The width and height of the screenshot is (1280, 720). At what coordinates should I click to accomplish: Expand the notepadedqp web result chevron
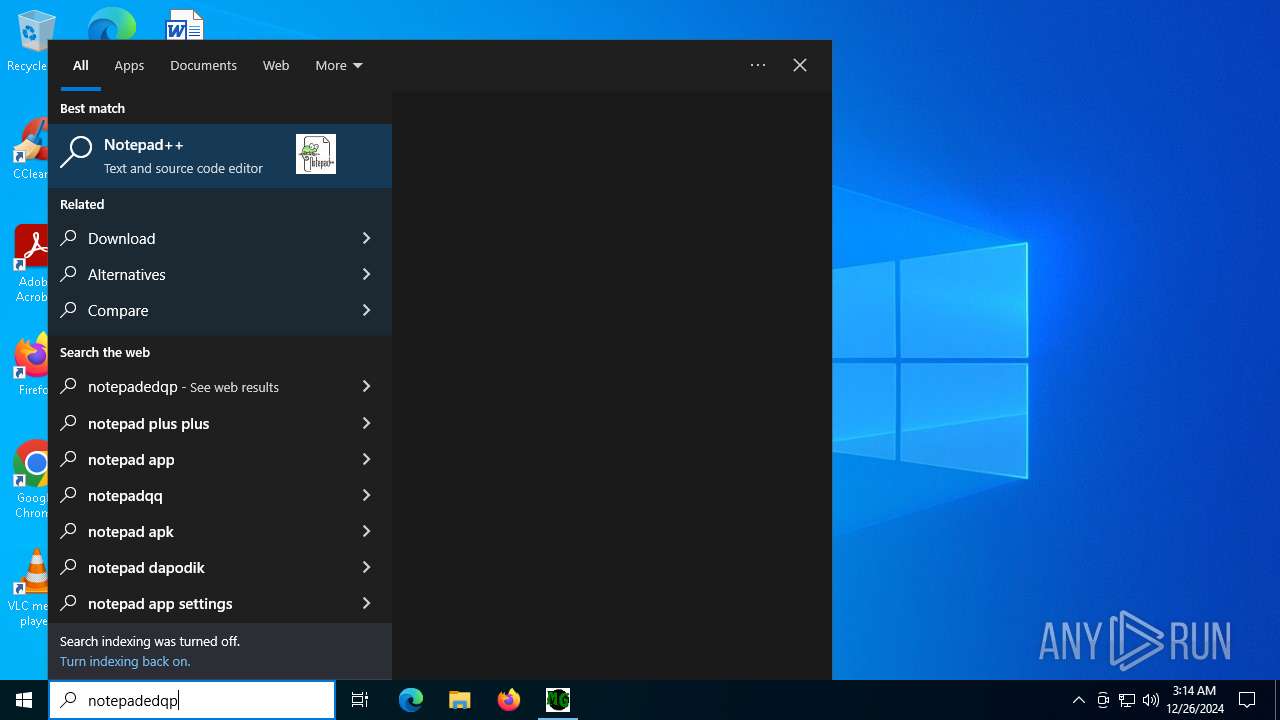coord(366,386)
